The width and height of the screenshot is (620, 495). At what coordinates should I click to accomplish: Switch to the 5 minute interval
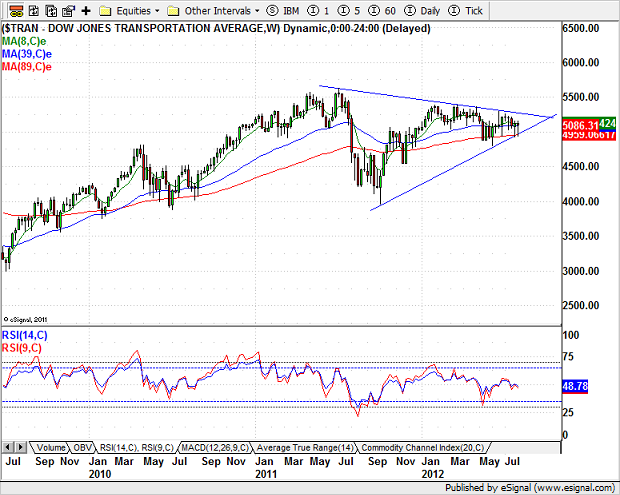pos(349,11)
